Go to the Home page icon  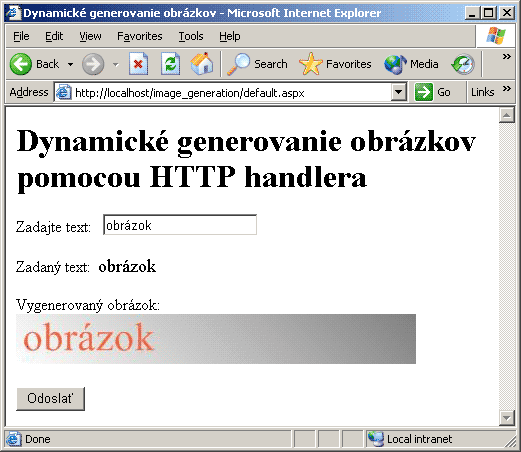pos(202,63)
